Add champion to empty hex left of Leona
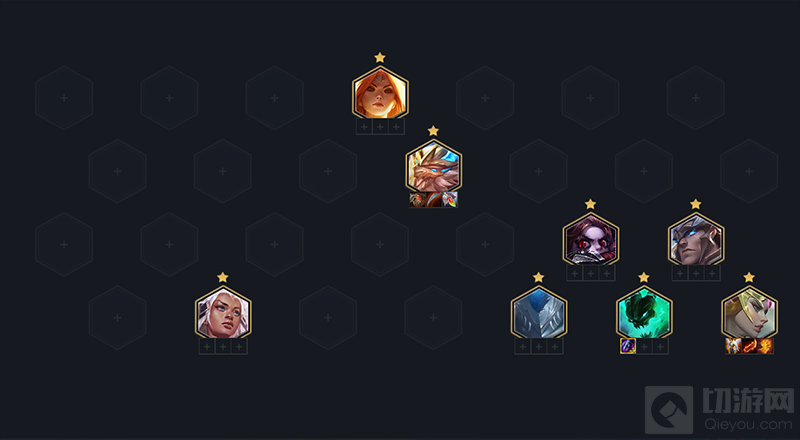This screenshot has width=800, height=440. tap(274, 97)
